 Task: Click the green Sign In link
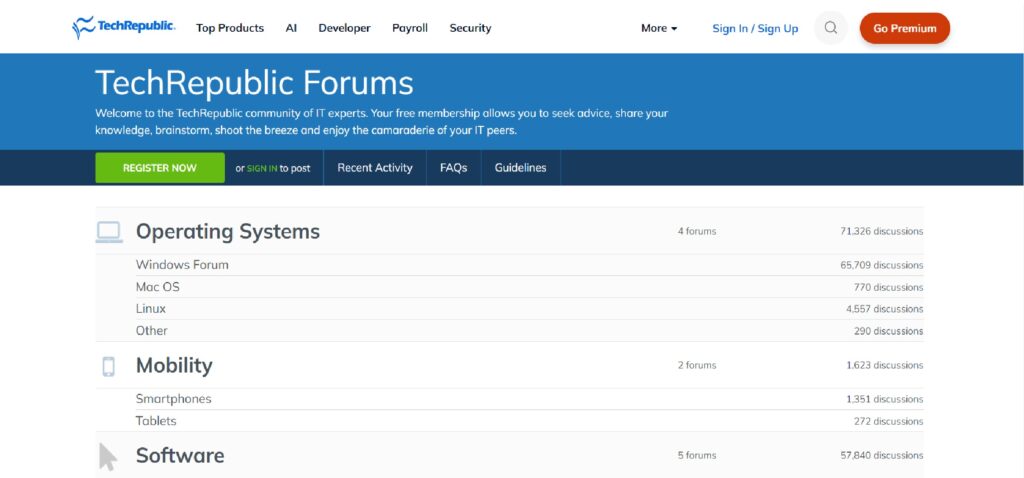click(262, 168)
